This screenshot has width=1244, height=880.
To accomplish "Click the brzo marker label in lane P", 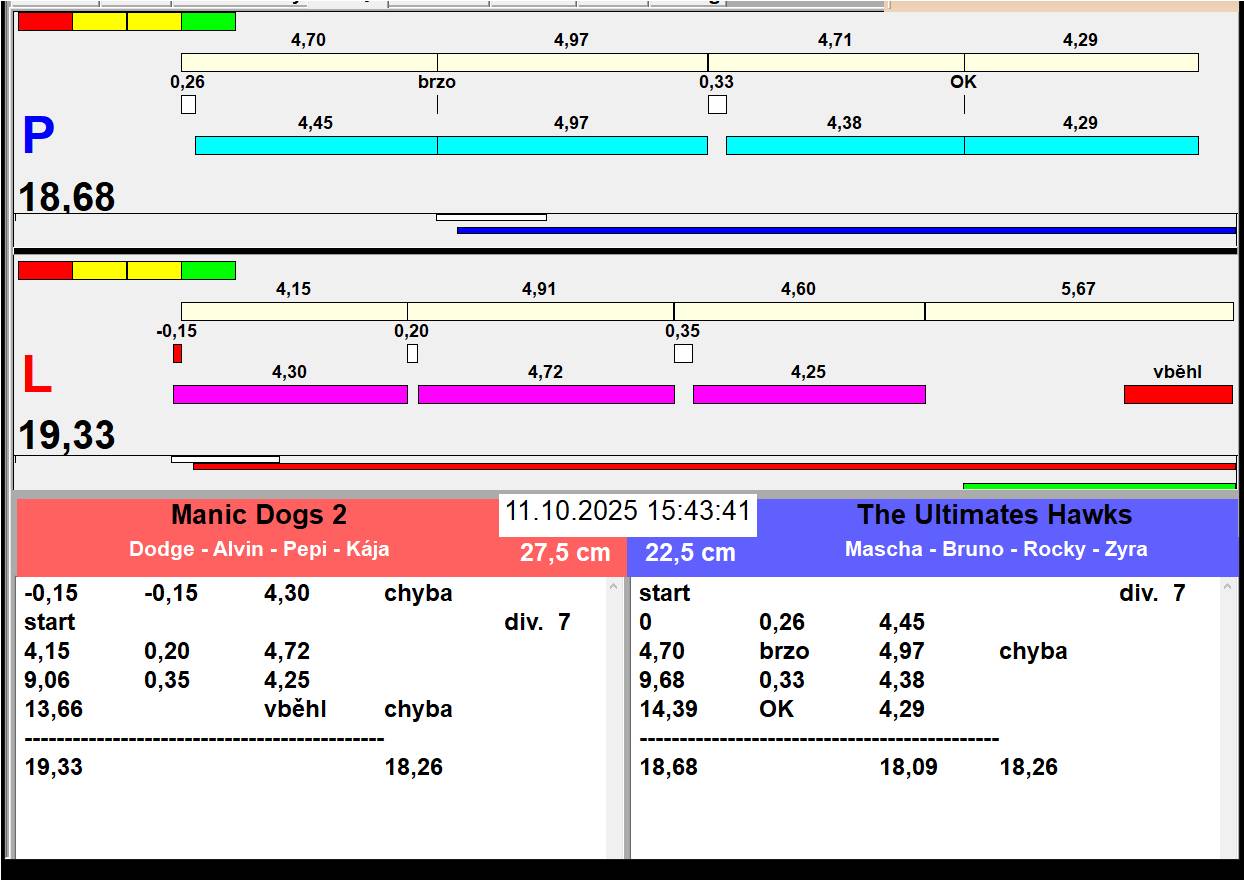I will coord(437,82).
